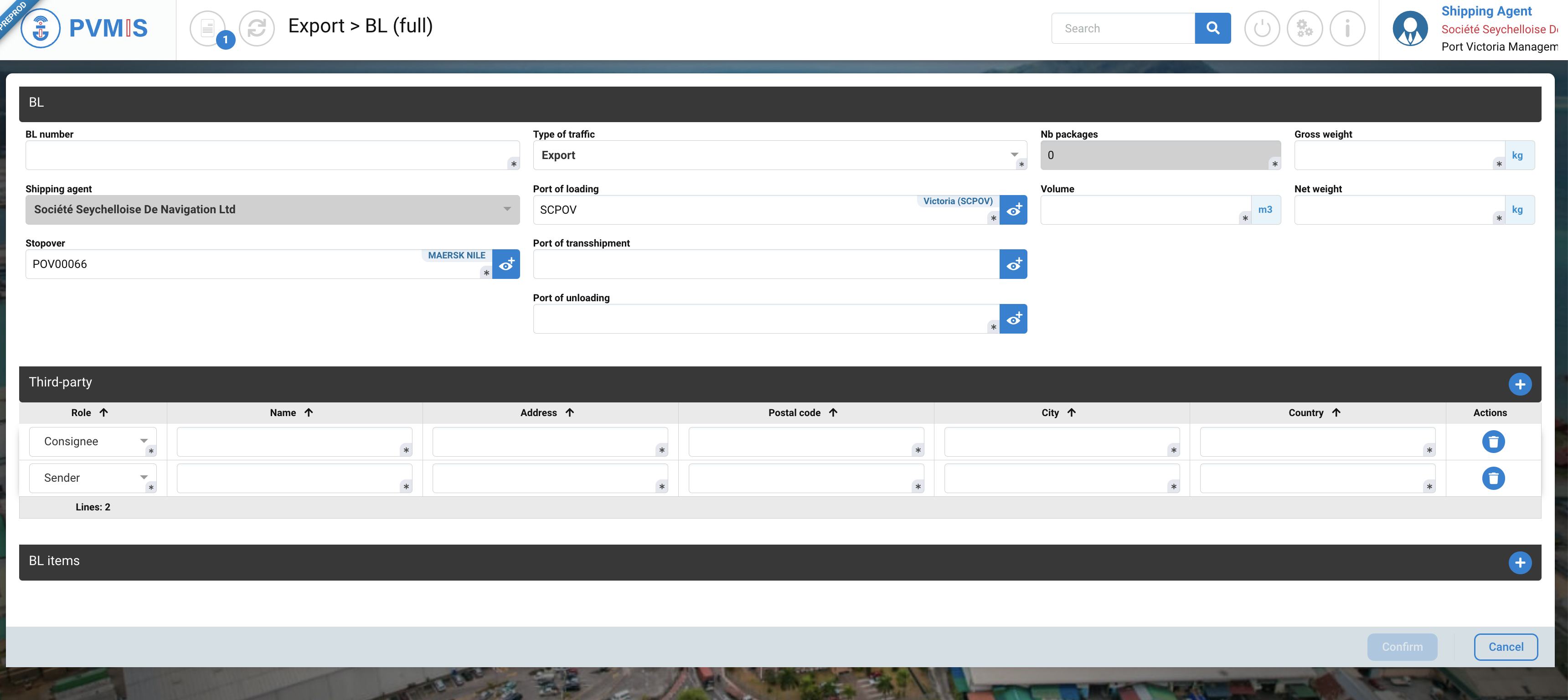
Task: Click the blue search magnifier button
Action: point(1212,28)
